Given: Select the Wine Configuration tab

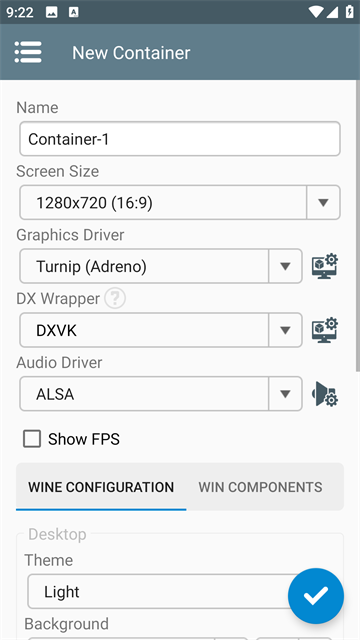Looking at the screenshot, I should (101, 487).
